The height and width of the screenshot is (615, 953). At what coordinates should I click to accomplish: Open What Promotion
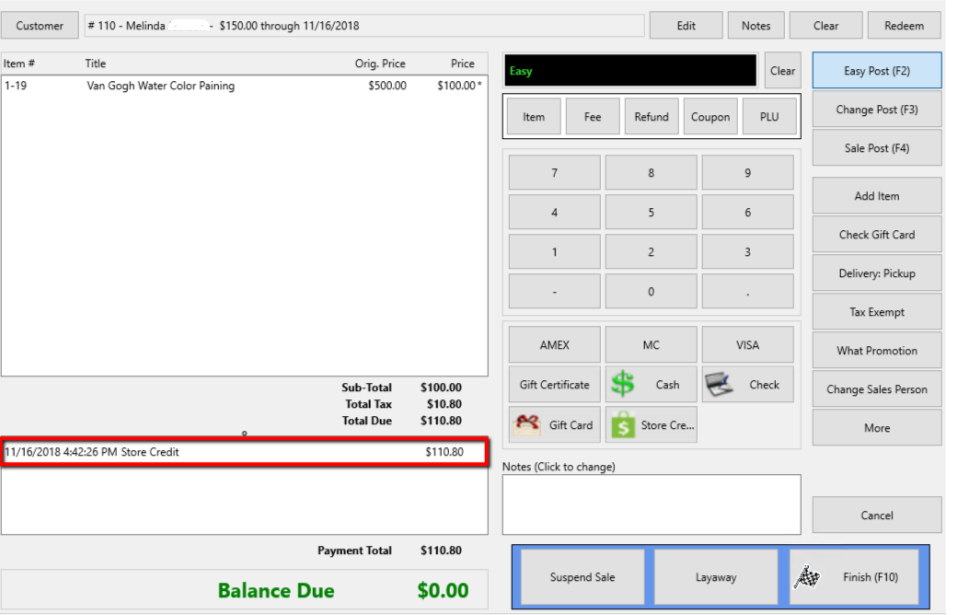click(877, 351)
